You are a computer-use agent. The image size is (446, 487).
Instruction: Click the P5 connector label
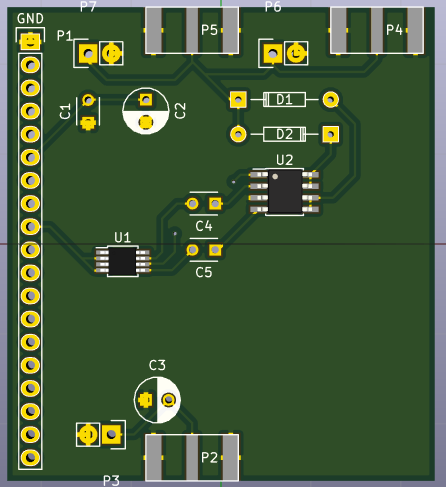pyautogui.click(x=209, y=30)
